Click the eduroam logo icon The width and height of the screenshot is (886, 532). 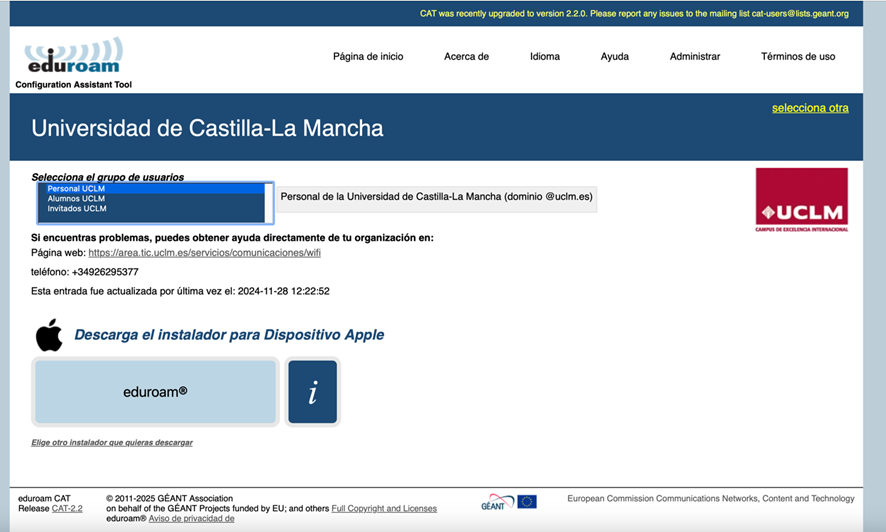pyautogui.click(x=73, y=57)
